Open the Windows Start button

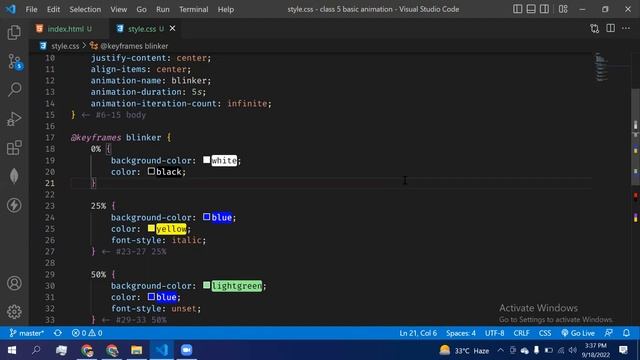tap(12, 350)
